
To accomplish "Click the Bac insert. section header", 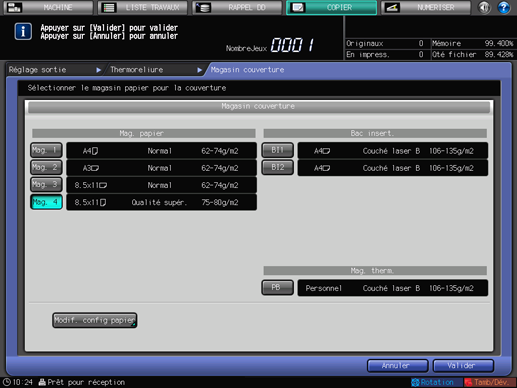I will coord(375,133).
